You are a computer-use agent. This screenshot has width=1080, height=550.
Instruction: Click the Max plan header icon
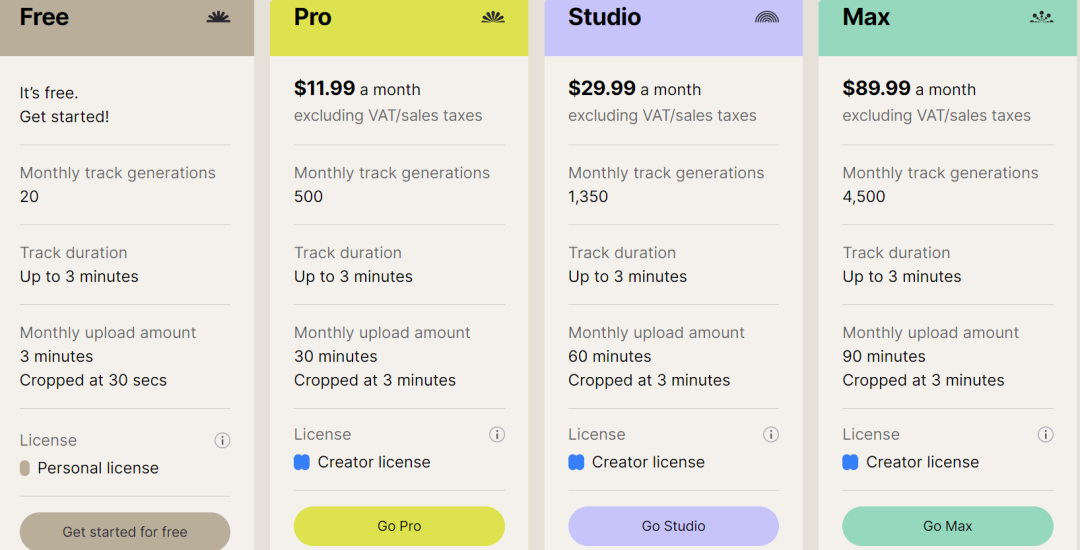point(1041,17)
